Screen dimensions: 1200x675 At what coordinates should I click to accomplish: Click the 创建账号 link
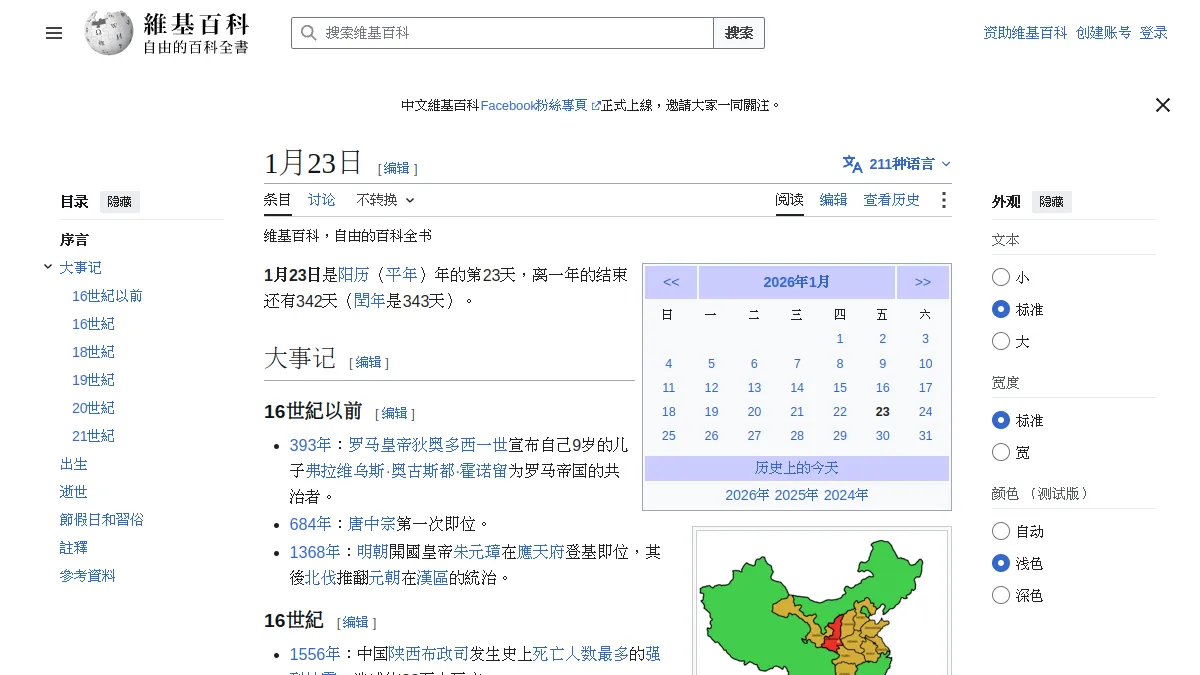[x=1104, y=33]
